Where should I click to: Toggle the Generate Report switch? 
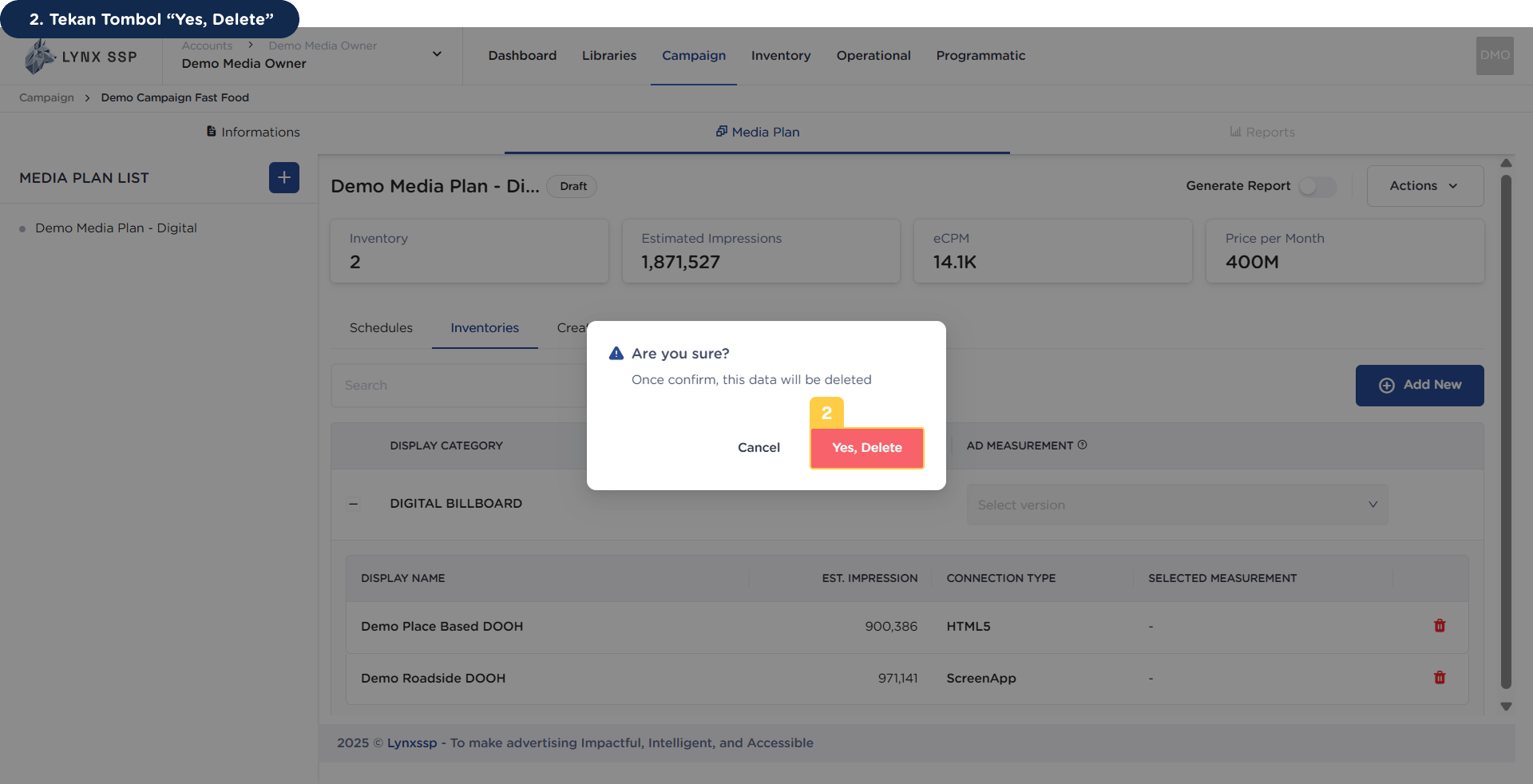click(x=1317, y=186)
